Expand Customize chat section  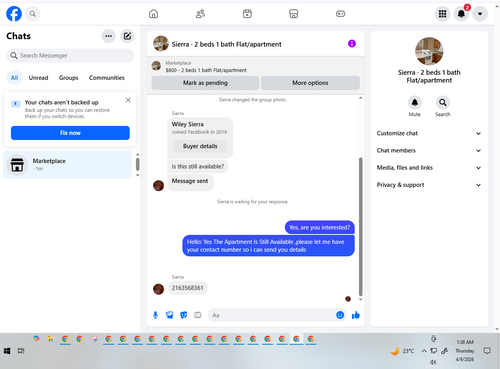[x=429, y=133]
